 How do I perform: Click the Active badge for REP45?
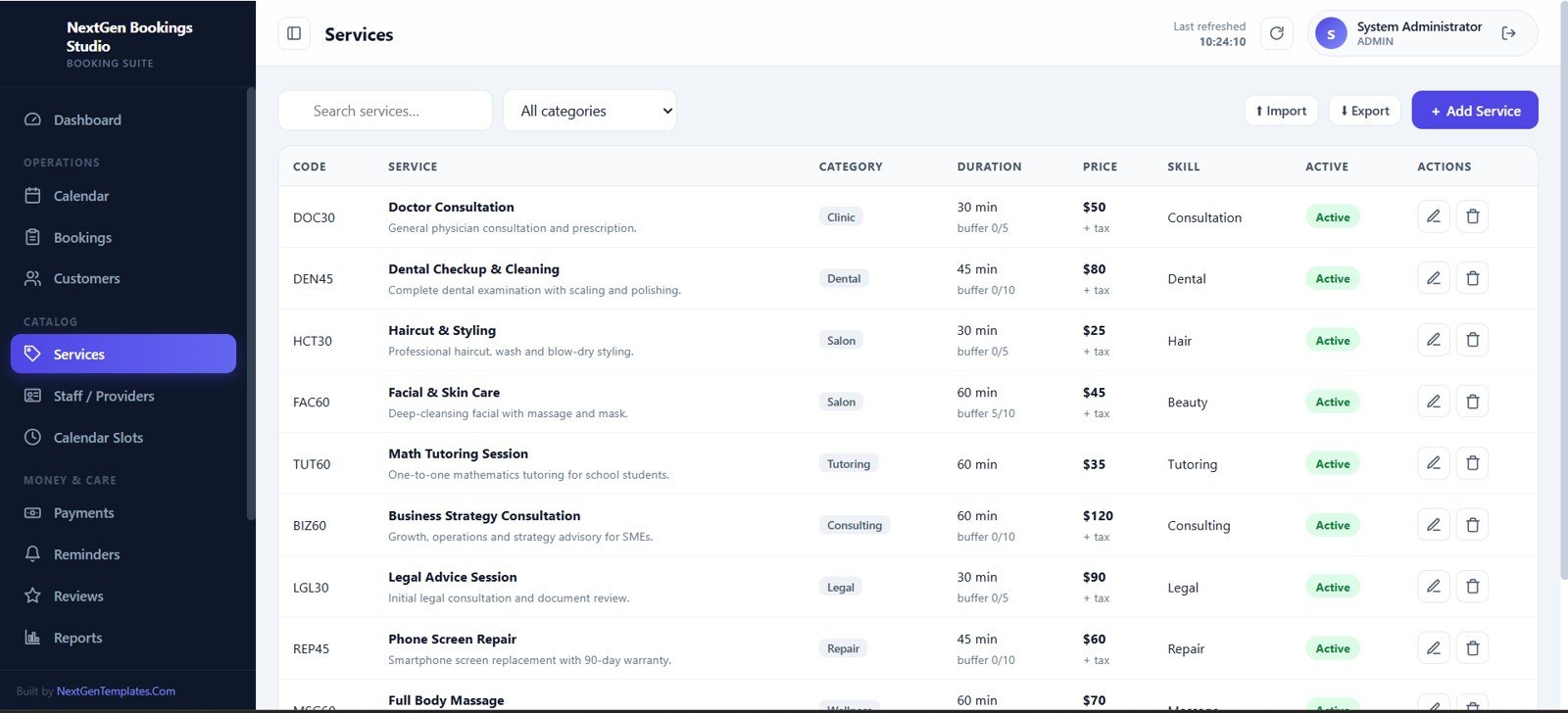(1333, 648)
